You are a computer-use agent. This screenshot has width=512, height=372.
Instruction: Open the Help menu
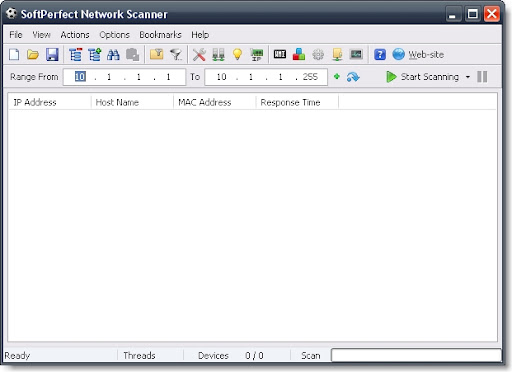click(x=200, y=35)
